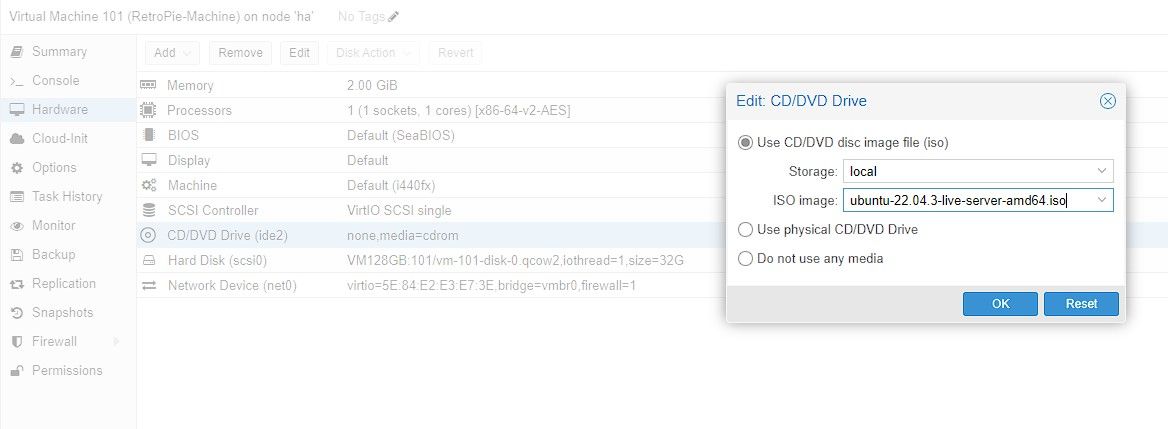Click the Cloud-Init cloud icon
1168x429 pixels.
coord(16,139)
